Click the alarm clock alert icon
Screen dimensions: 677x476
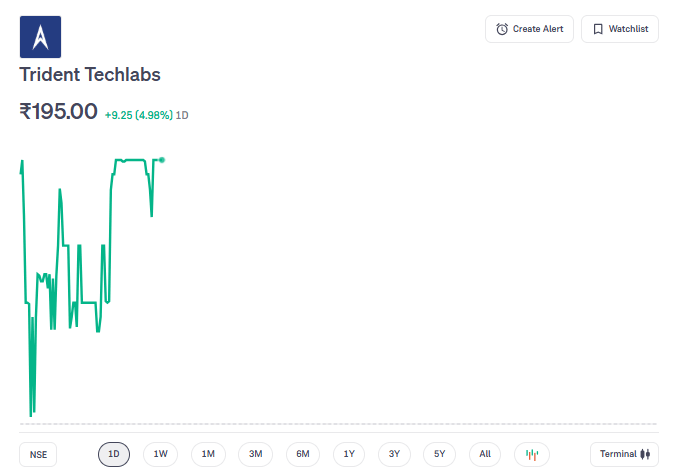click(502, 29)
